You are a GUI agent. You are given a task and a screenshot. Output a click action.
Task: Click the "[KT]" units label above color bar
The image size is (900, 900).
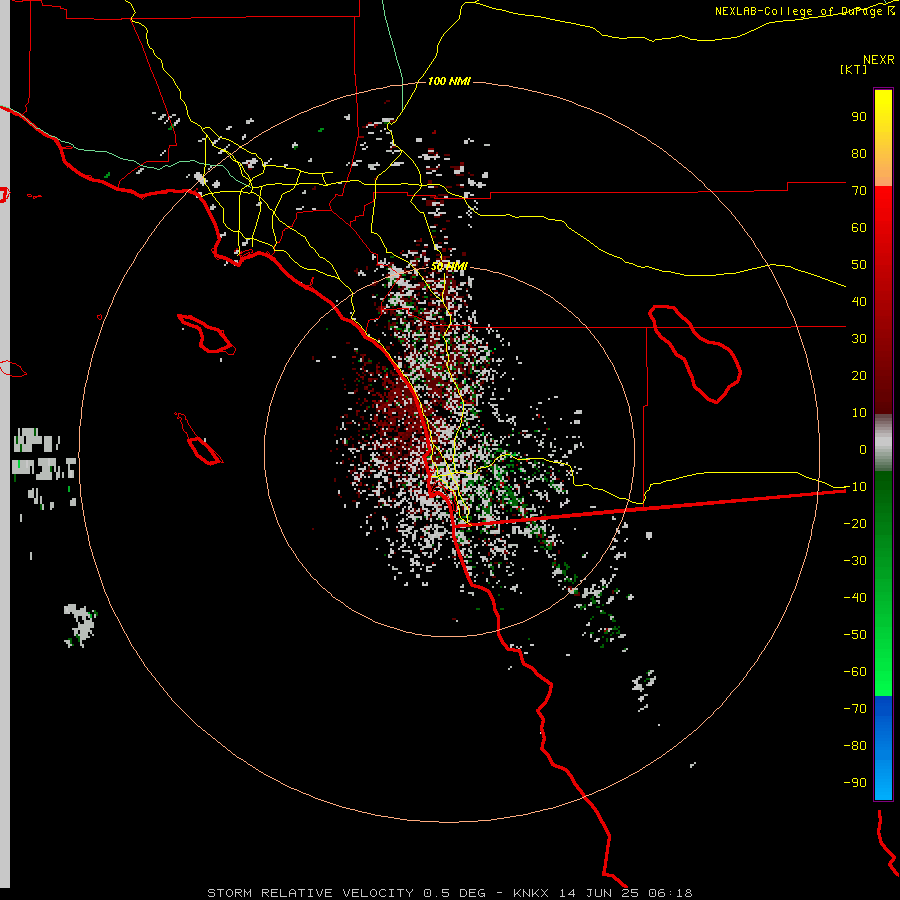(x=854, y=69)
